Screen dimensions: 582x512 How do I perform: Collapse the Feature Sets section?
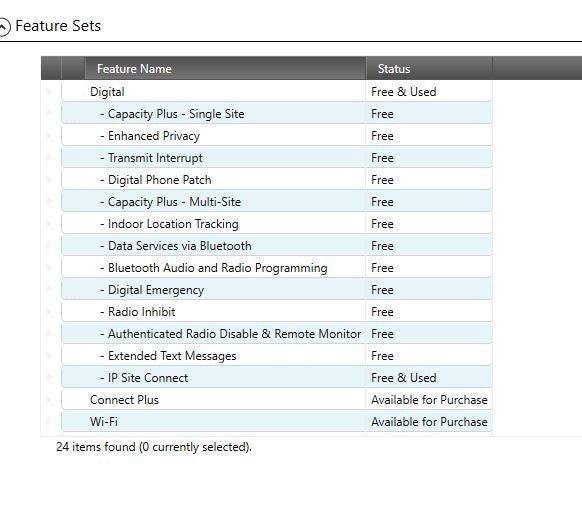click(3, 27)
